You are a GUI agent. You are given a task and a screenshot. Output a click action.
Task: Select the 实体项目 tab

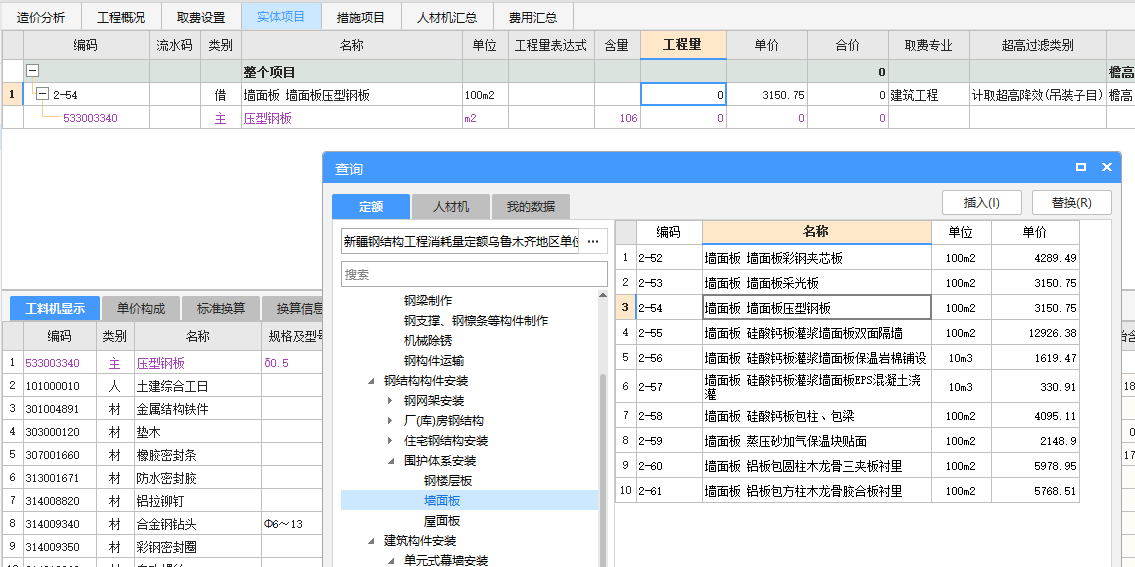click(281, 17)
